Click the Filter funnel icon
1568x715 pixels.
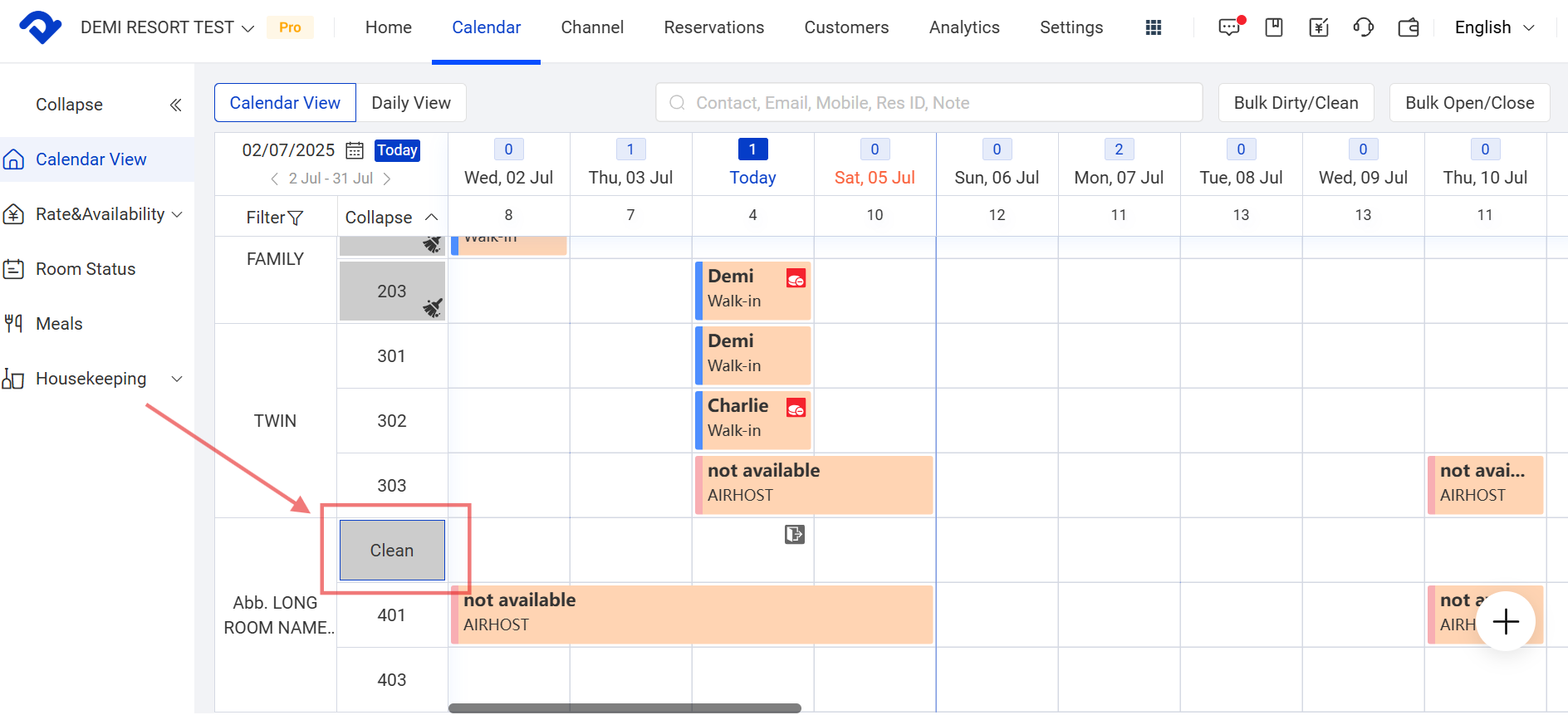[x=295, y=218]
